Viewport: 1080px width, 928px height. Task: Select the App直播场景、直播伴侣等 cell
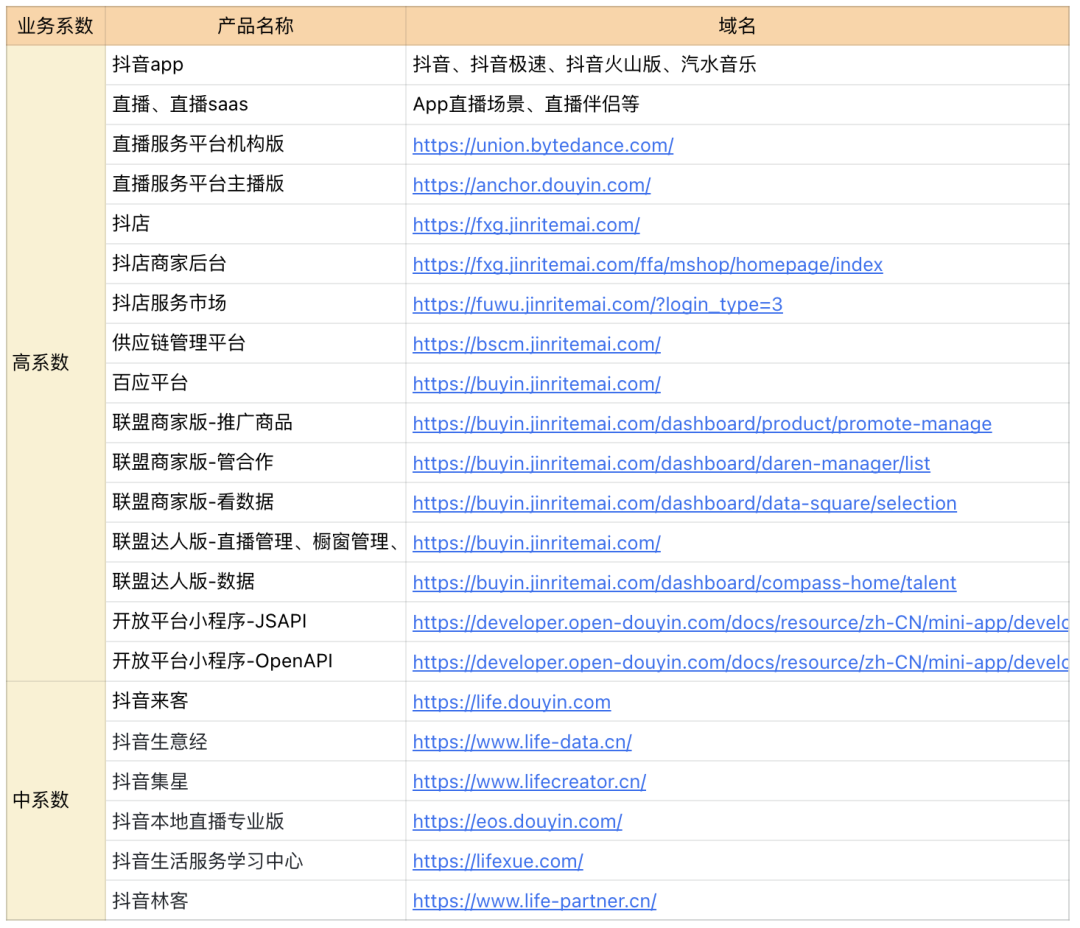click(x=738, y=105)
